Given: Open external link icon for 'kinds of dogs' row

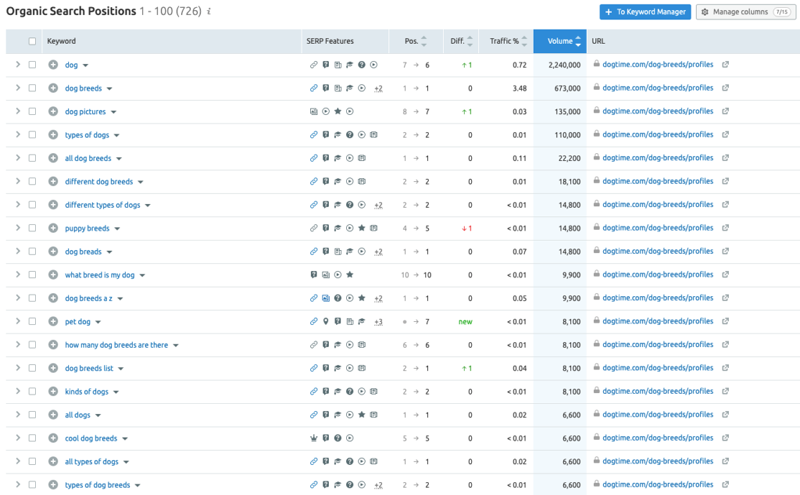Looking at the screenshot, I should click(x=725, y=391).
